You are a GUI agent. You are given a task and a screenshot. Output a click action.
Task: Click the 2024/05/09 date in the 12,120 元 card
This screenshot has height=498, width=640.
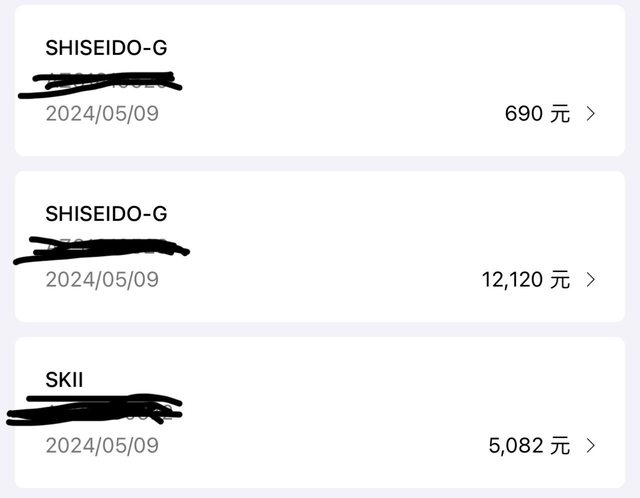(102, 280)
